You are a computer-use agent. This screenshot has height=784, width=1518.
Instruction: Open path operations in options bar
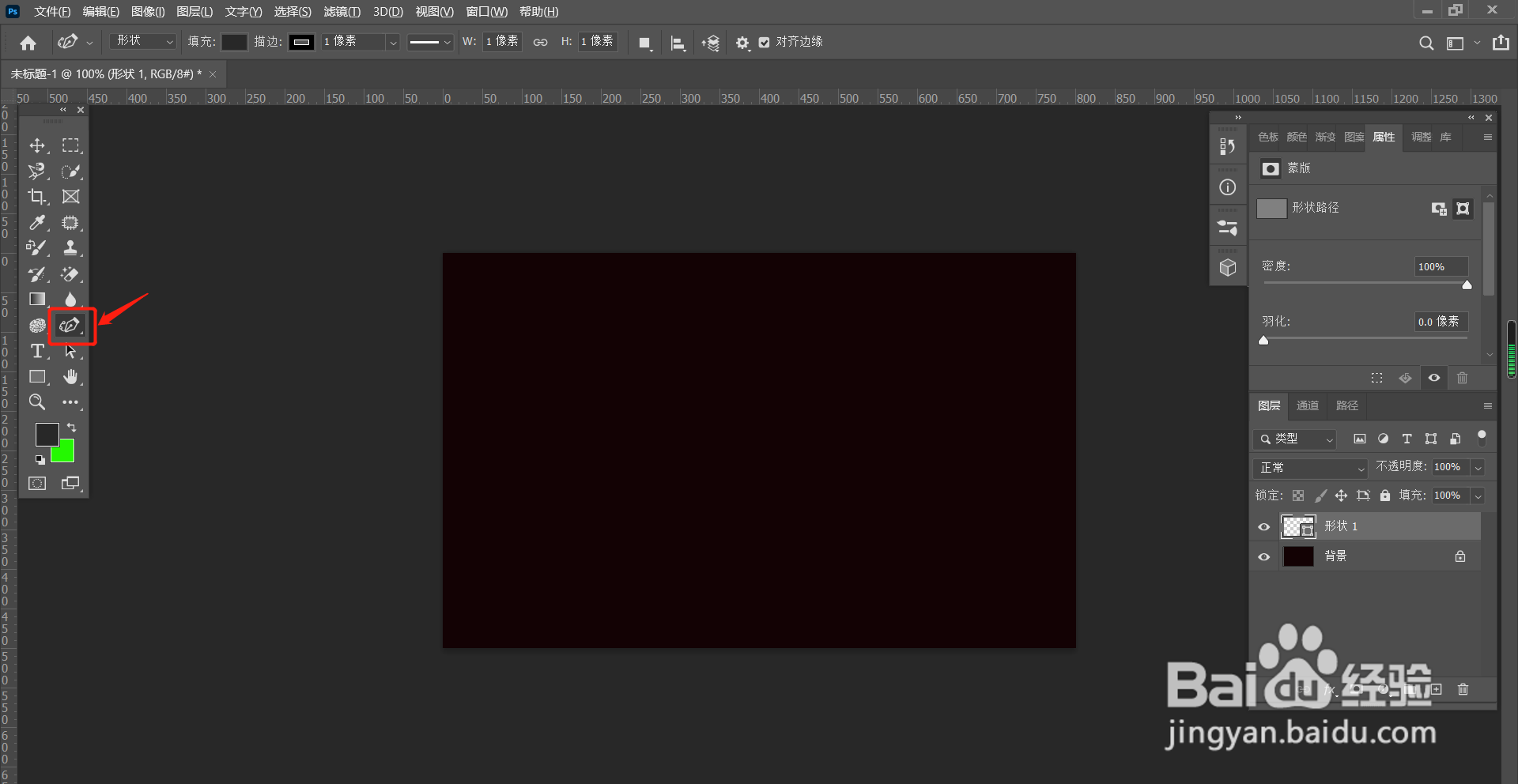pos(645,43)
